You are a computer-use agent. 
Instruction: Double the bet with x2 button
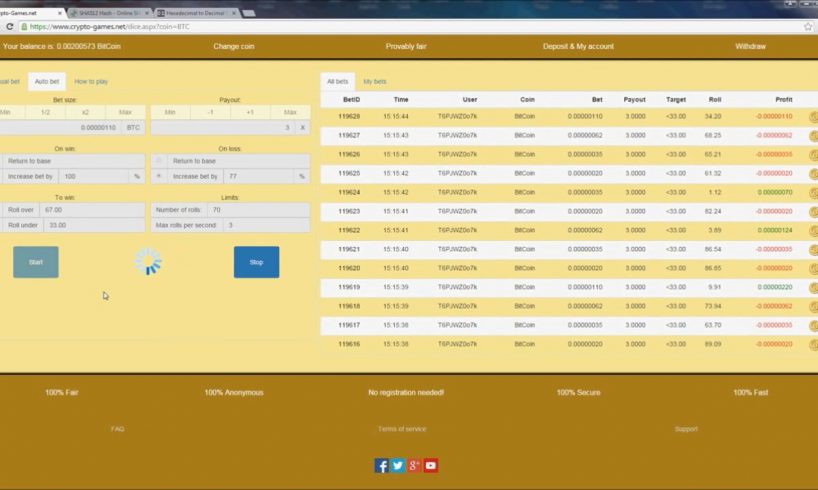click(85, 112)
